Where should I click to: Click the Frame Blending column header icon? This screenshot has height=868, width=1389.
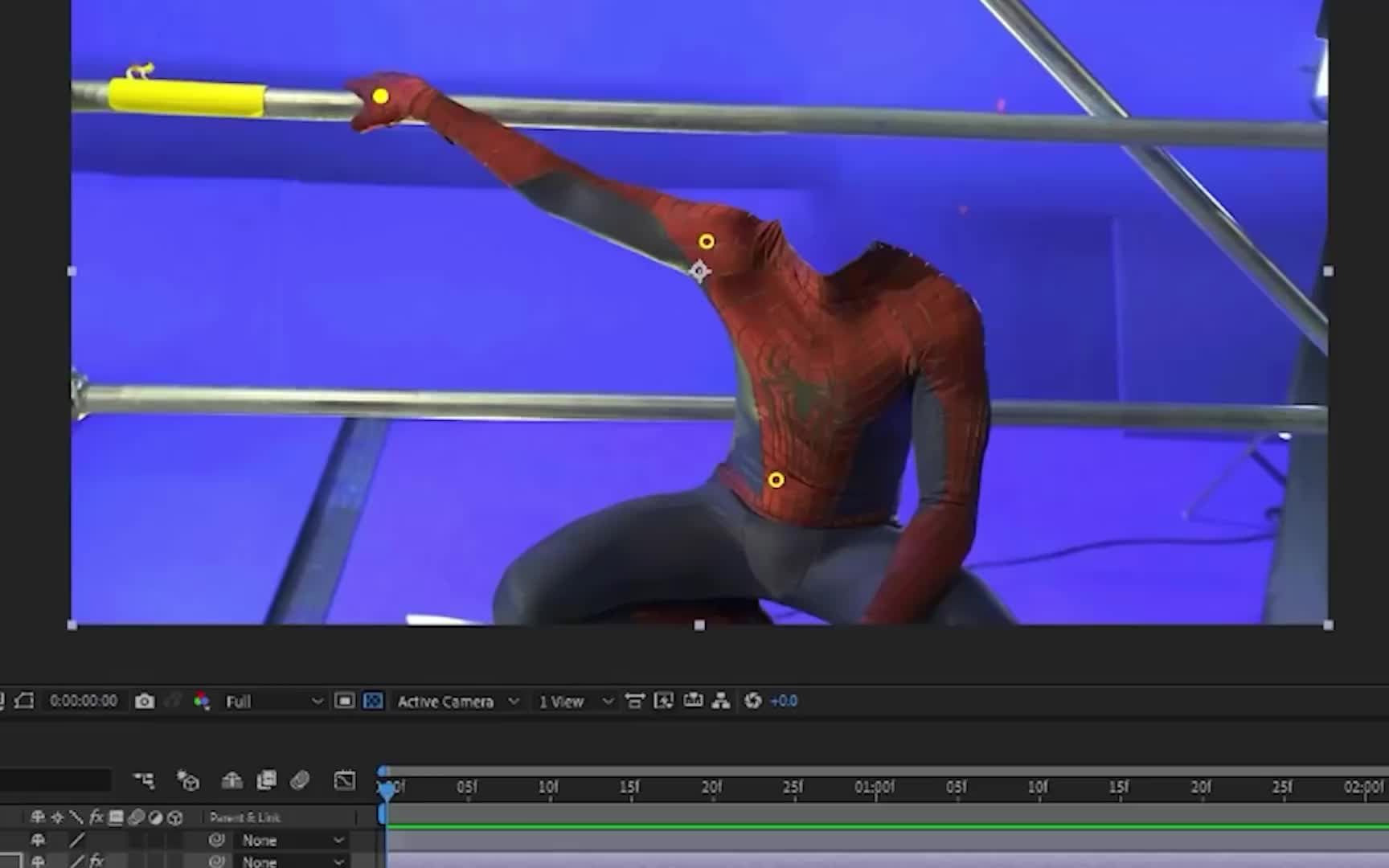pos(117,817)
